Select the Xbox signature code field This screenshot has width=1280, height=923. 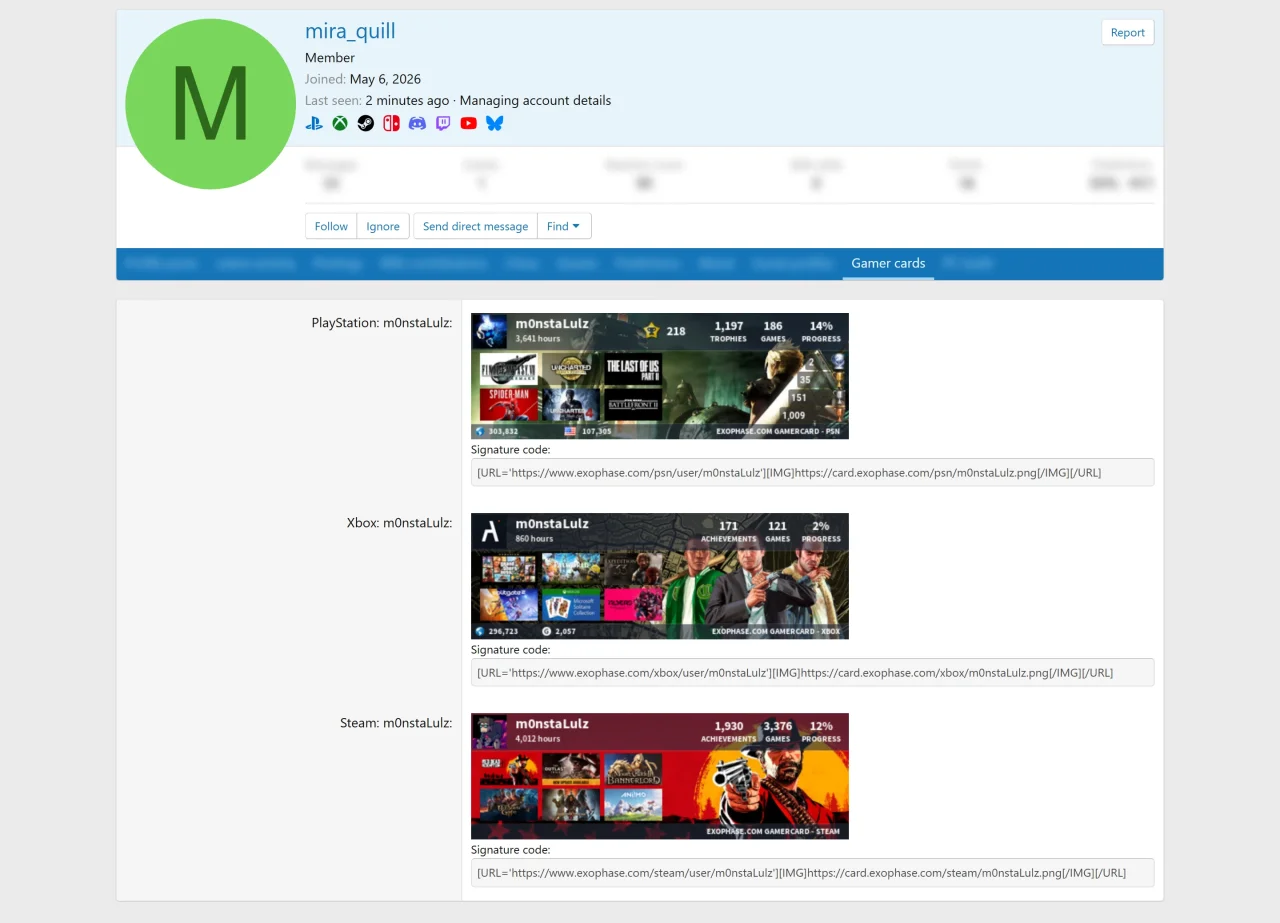pos(812,672)
